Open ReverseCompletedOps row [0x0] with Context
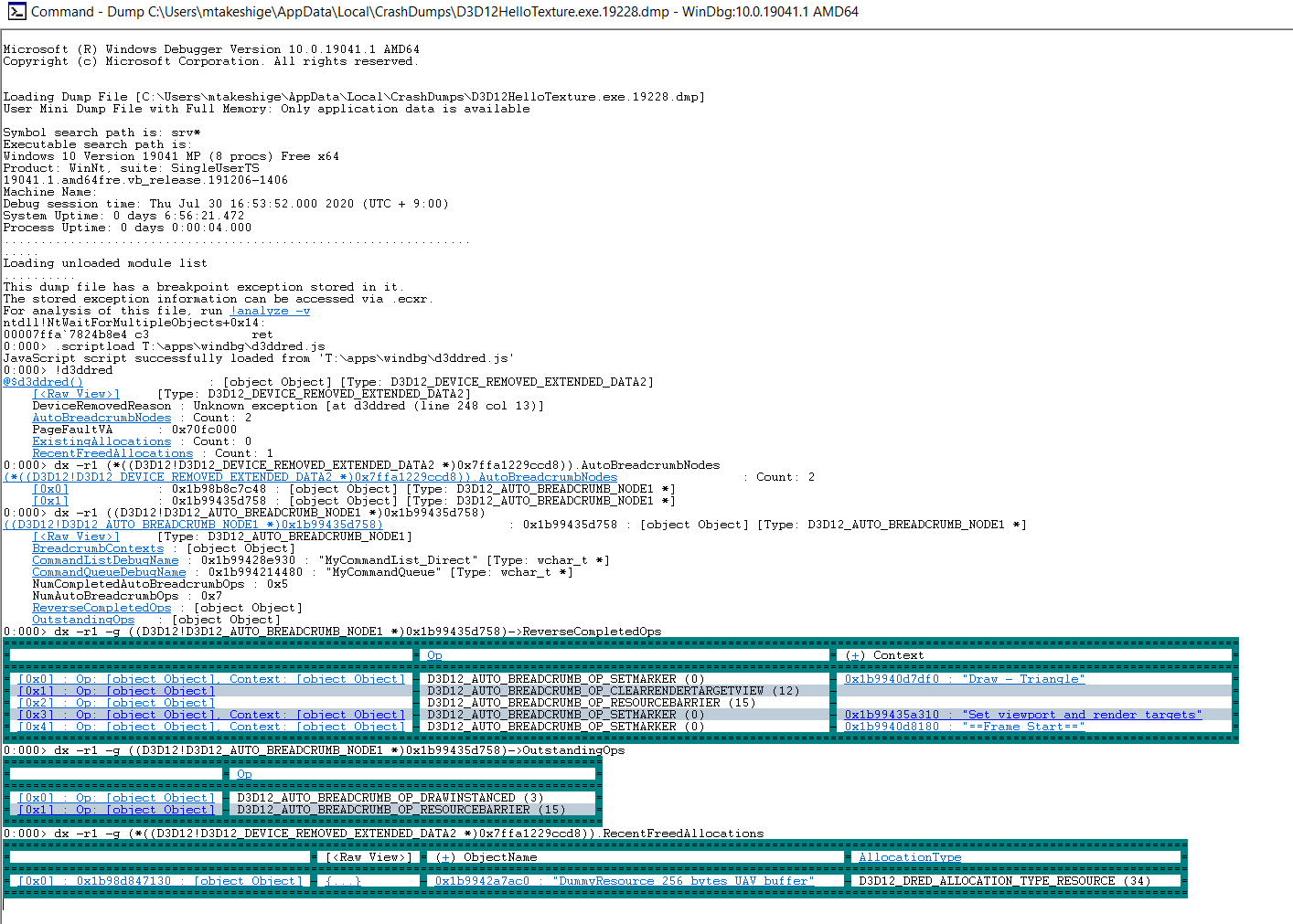The height and width of the screenshot is (924, 1293). click(211, 679)
